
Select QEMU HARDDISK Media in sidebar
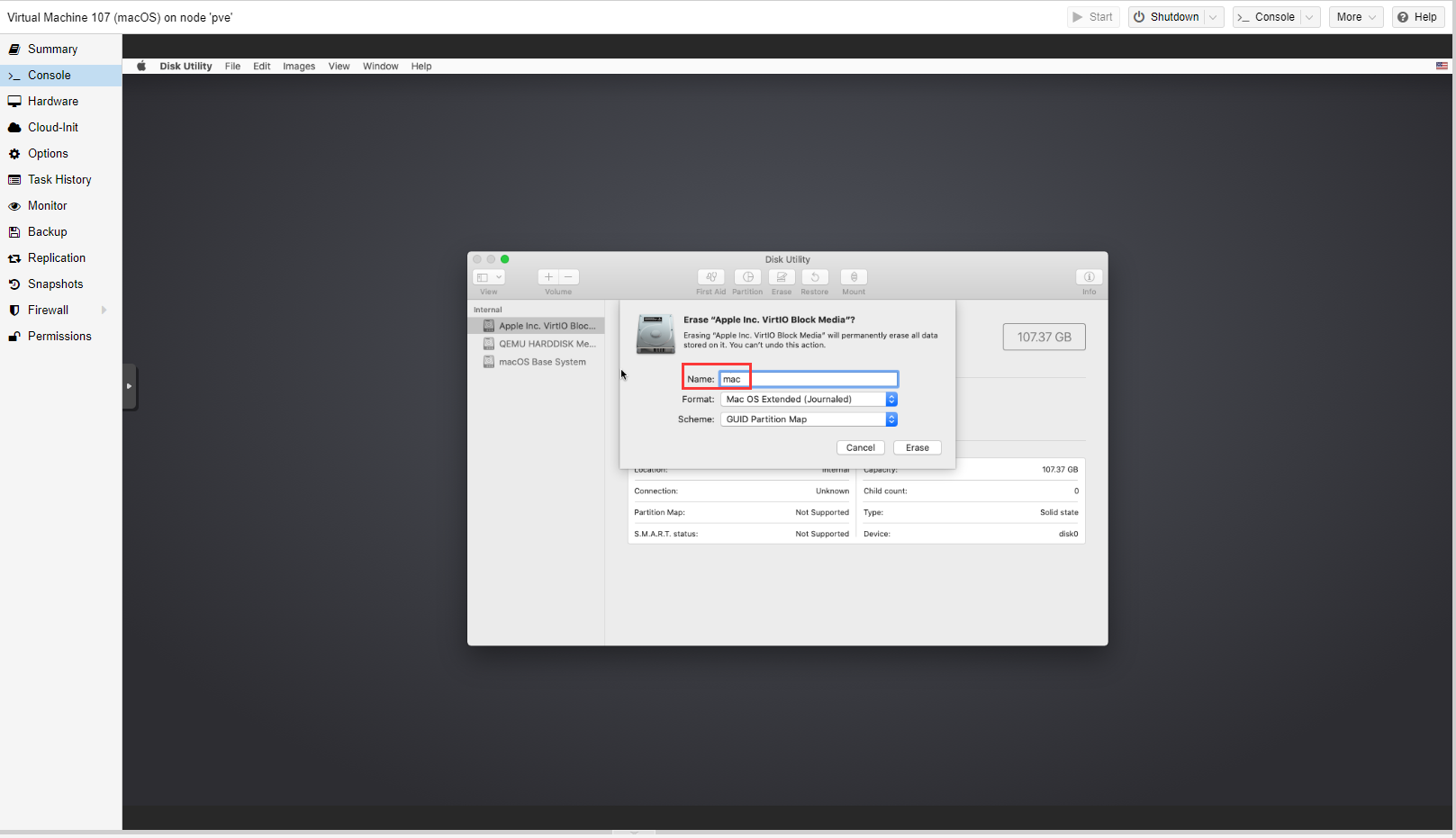(x=547, y=344)
